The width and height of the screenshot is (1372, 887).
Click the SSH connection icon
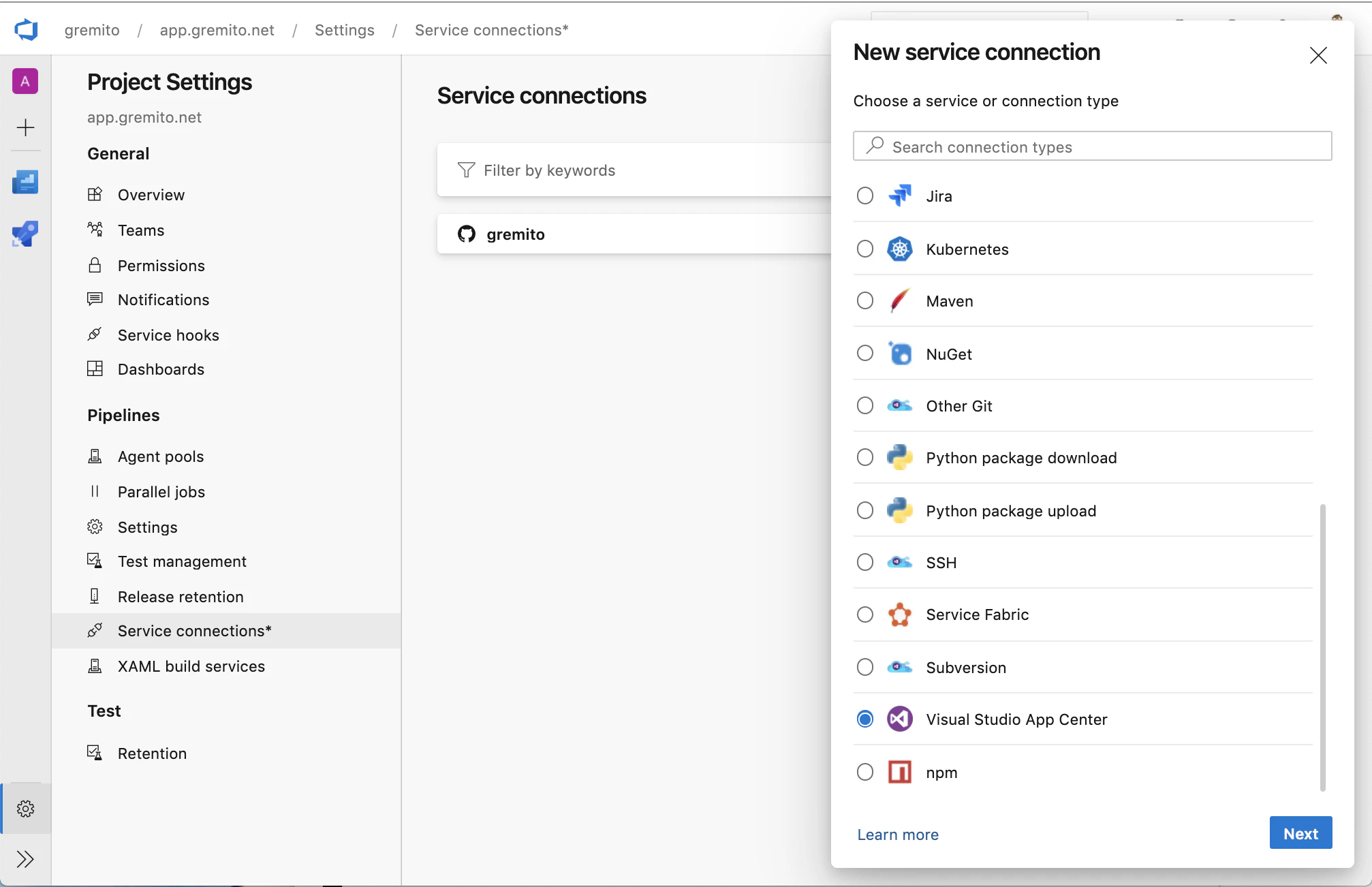[x=900, y=562]
